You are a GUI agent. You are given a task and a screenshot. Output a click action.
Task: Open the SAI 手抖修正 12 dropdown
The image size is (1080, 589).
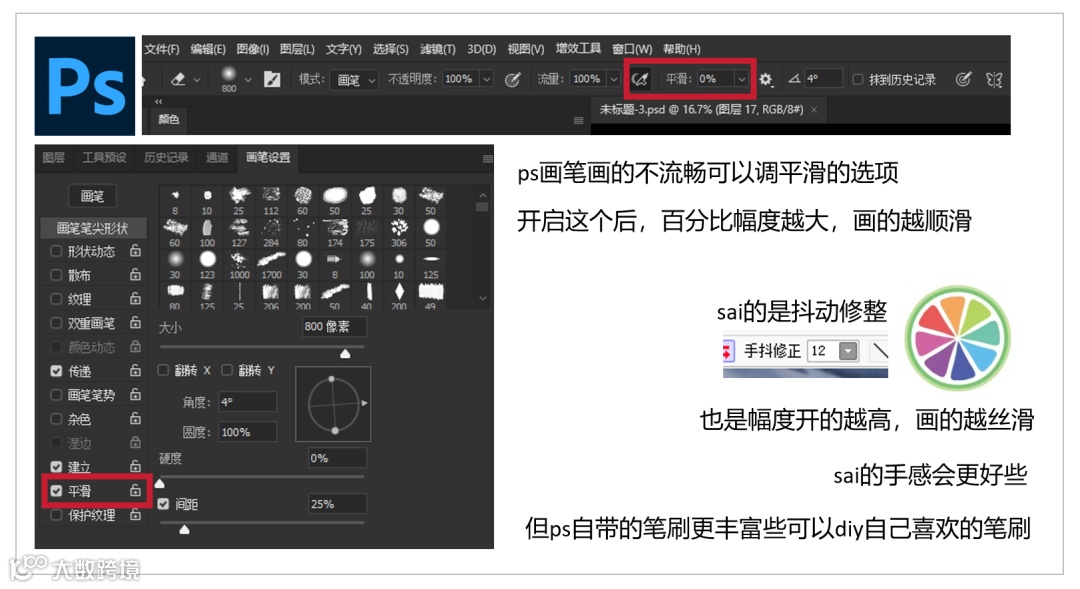(x=848, y=351)
